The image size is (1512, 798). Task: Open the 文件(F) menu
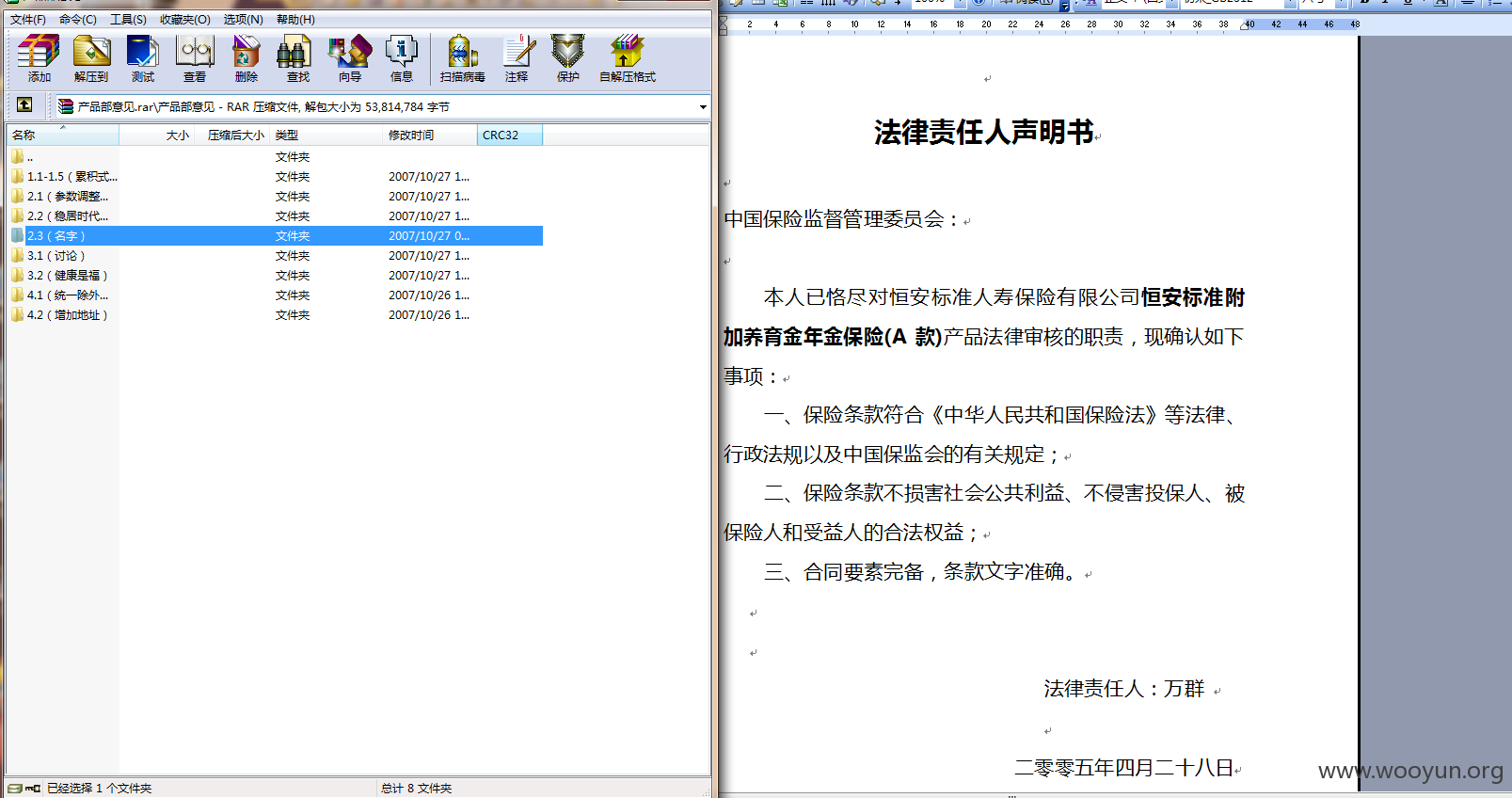coord(28,19)
